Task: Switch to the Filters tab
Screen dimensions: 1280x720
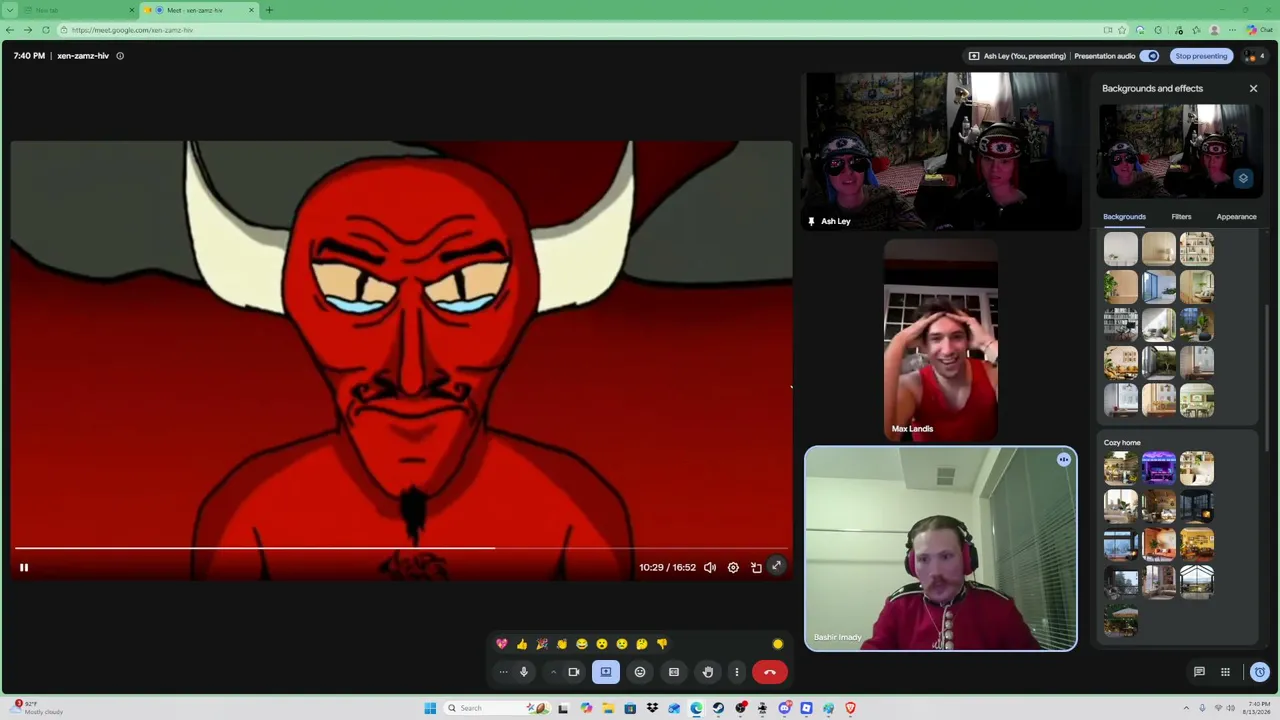Action: point(1181,217)
